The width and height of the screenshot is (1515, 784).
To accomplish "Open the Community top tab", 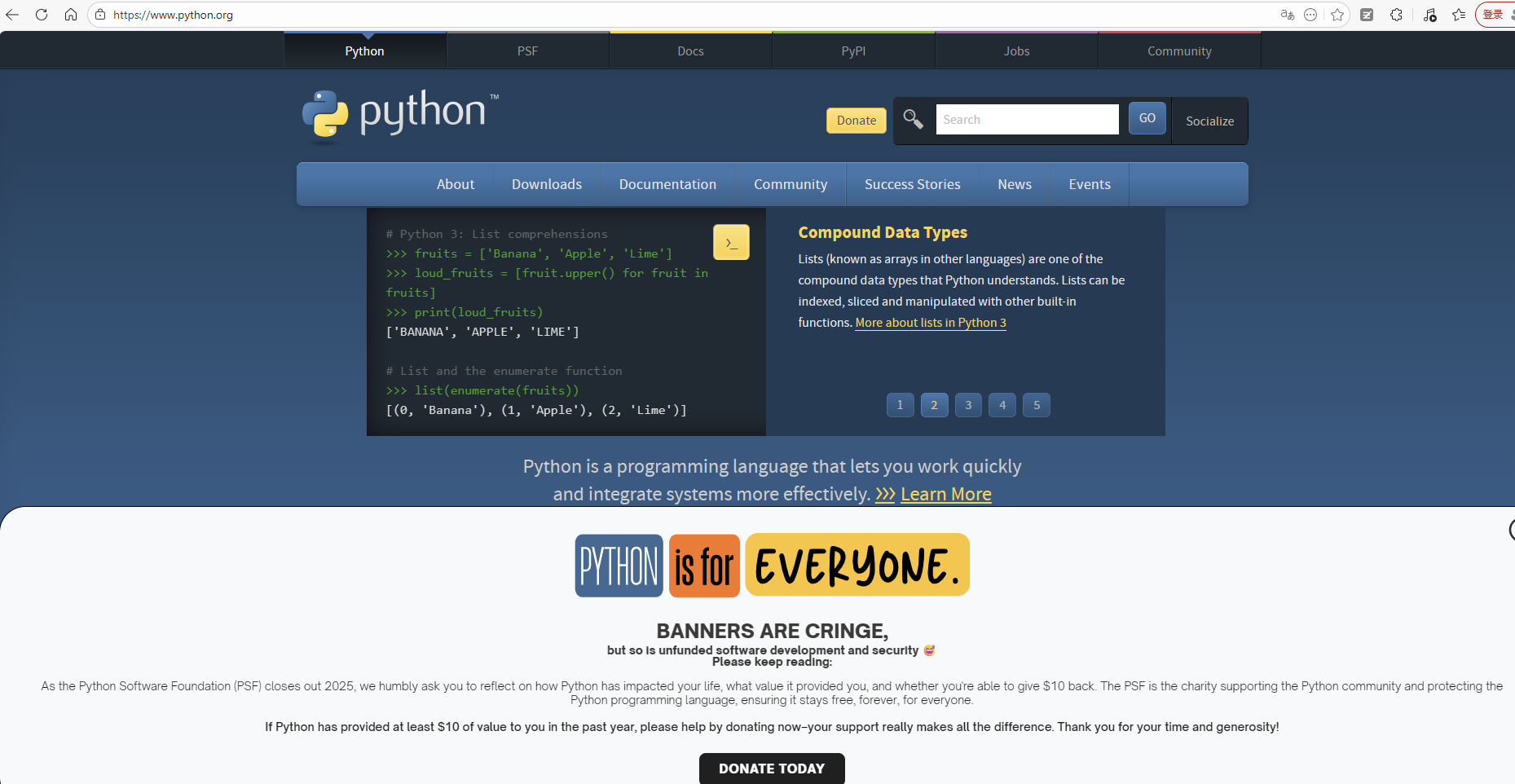I will click(x=1179, y=51).
